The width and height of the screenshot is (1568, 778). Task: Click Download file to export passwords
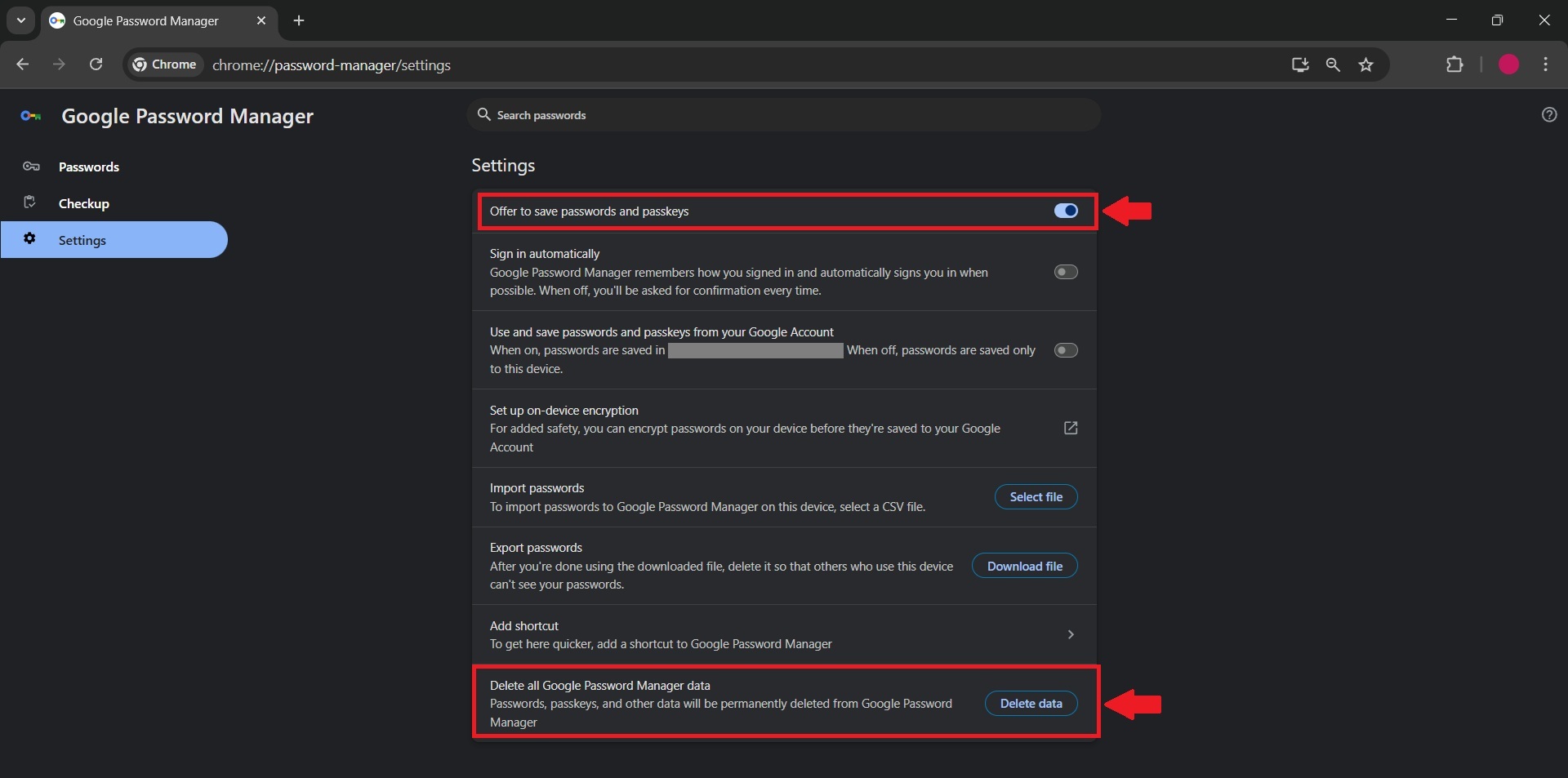tap(1024, 566)
